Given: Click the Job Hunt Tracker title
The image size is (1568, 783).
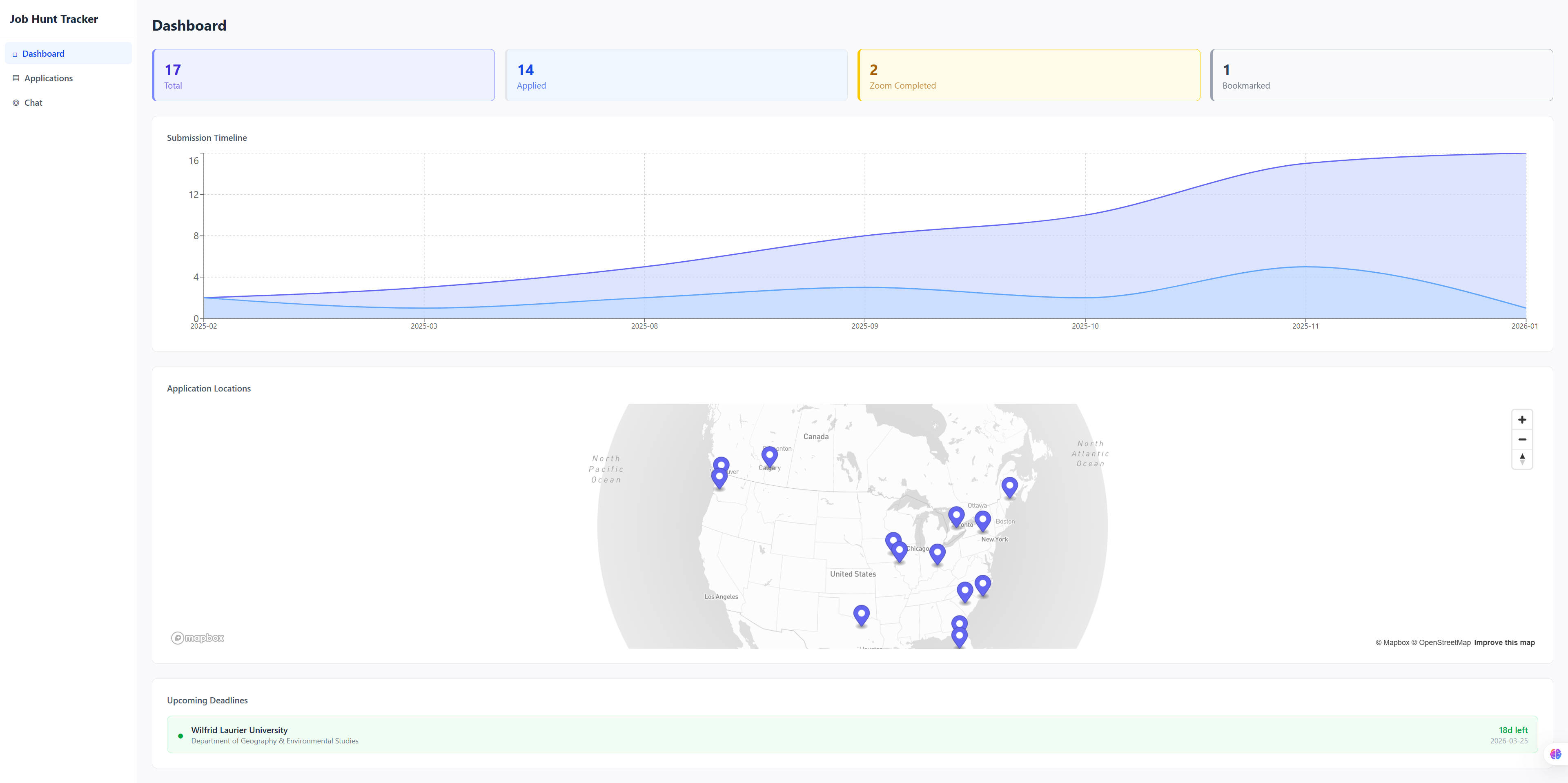Looking at the screenshot, I should tap(53, 19).
